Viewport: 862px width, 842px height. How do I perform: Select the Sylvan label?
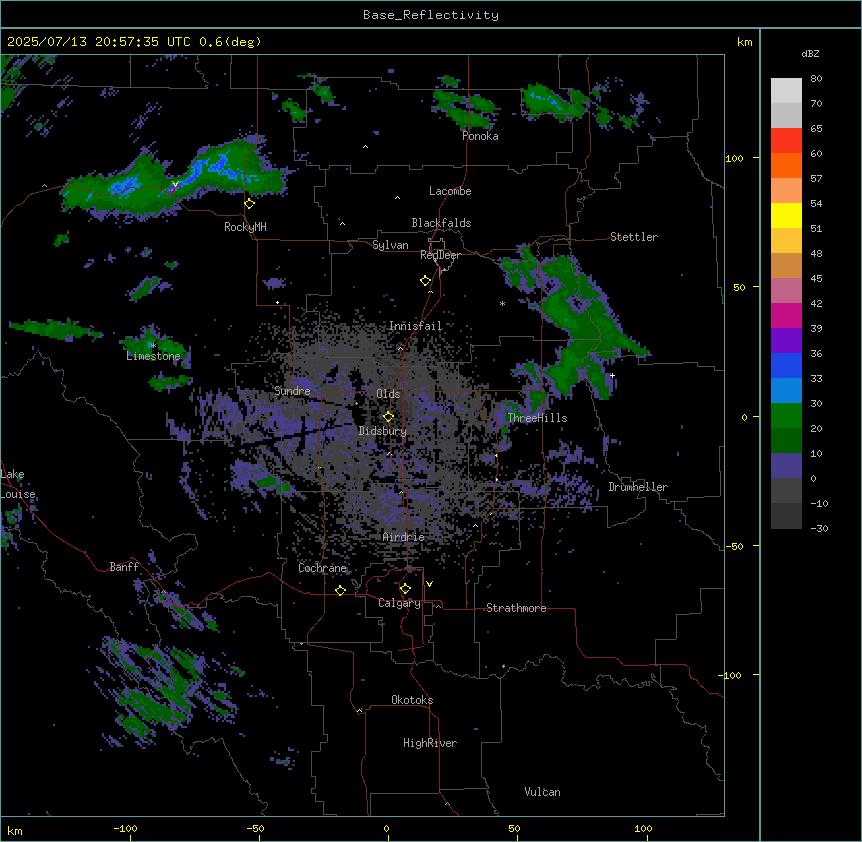[390, 245]
